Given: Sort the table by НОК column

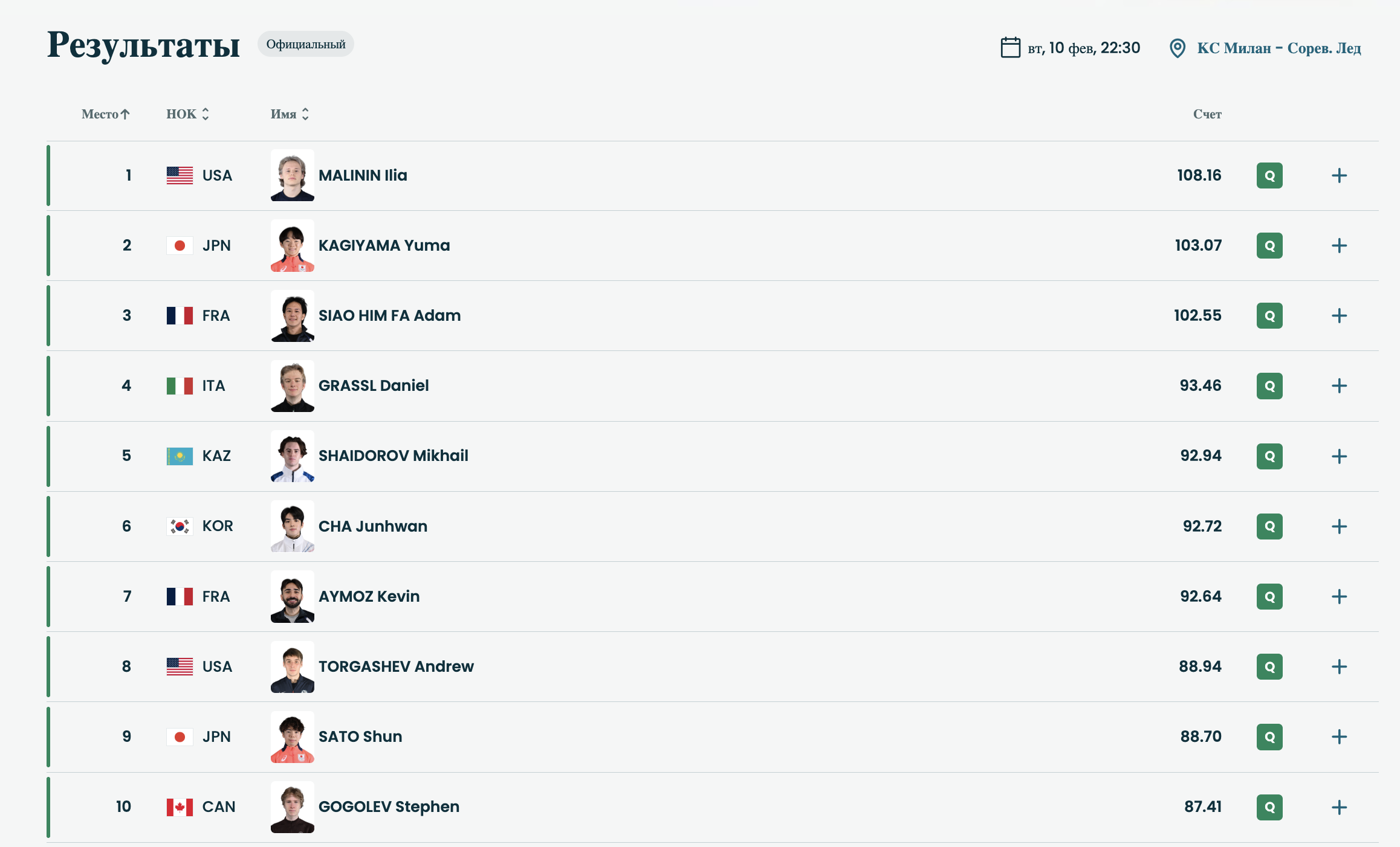Looking at the screenshot, I should (x=187, y=114).
